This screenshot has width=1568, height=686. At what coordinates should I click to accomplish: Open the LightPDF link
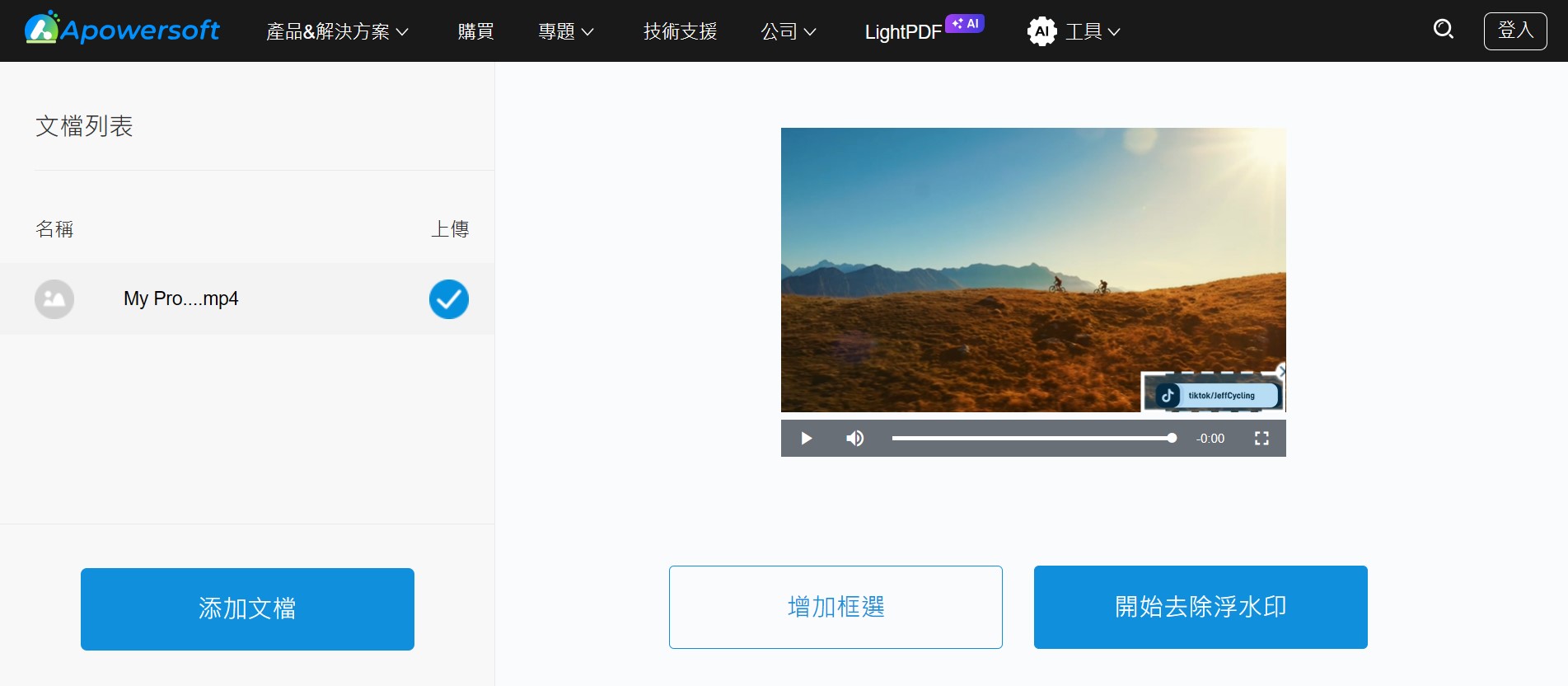click(903, 32)
